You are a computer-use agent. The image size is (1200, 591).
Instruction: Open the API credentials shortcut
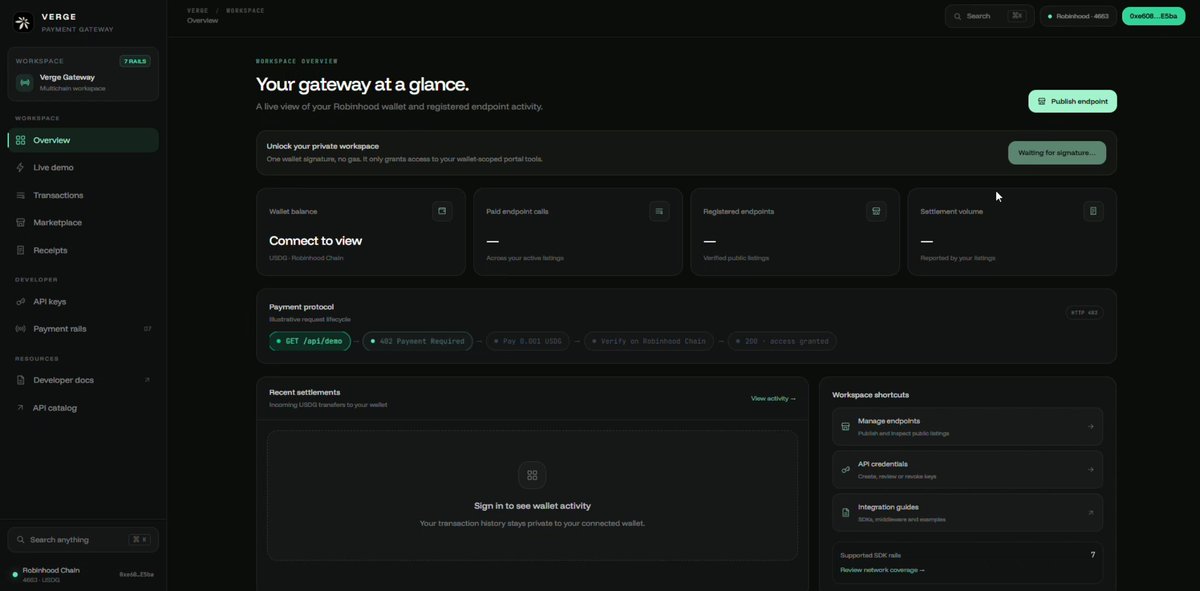967,469
